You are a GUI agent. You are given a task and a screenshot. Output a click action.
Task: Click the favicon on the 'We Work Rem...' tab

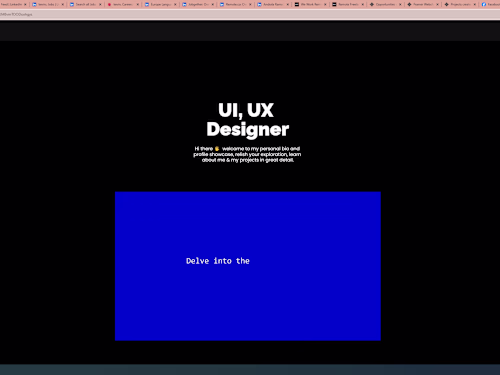coord(297,4)
